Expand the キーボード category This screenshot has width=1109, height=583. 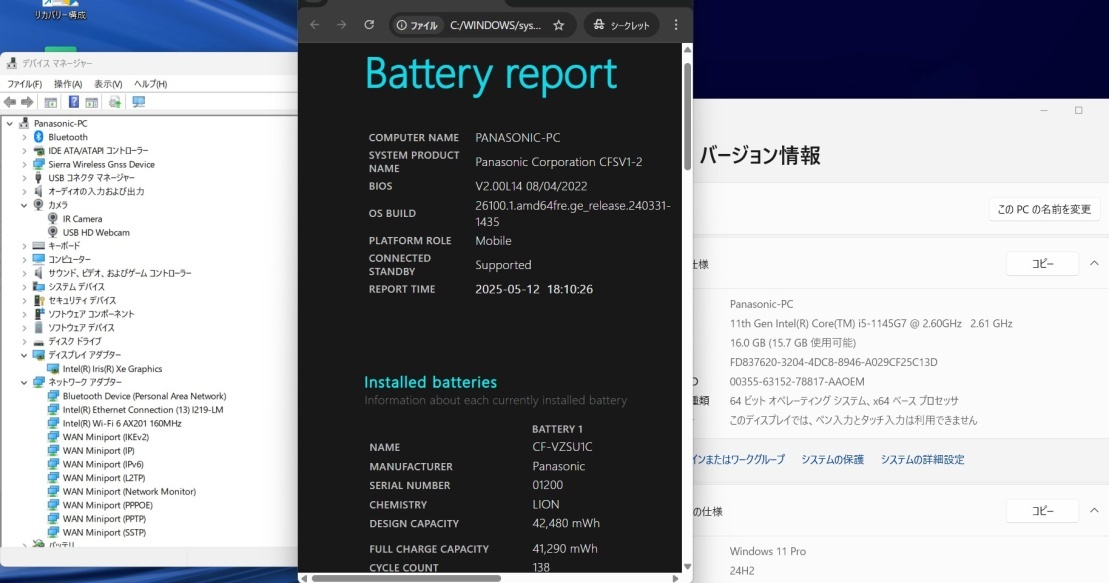[24, 246]
